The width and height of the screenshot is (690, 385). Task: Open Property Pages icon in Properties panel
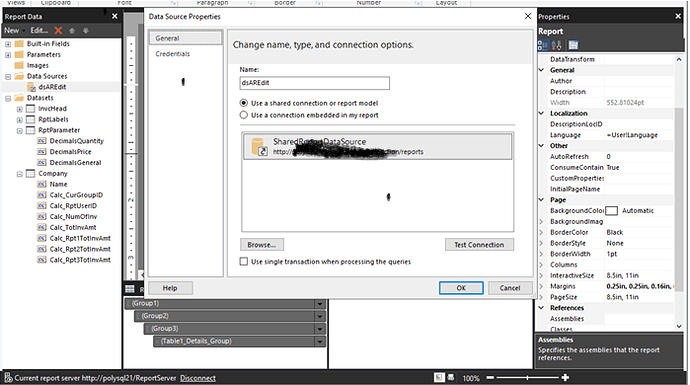[x=573, y=45]
